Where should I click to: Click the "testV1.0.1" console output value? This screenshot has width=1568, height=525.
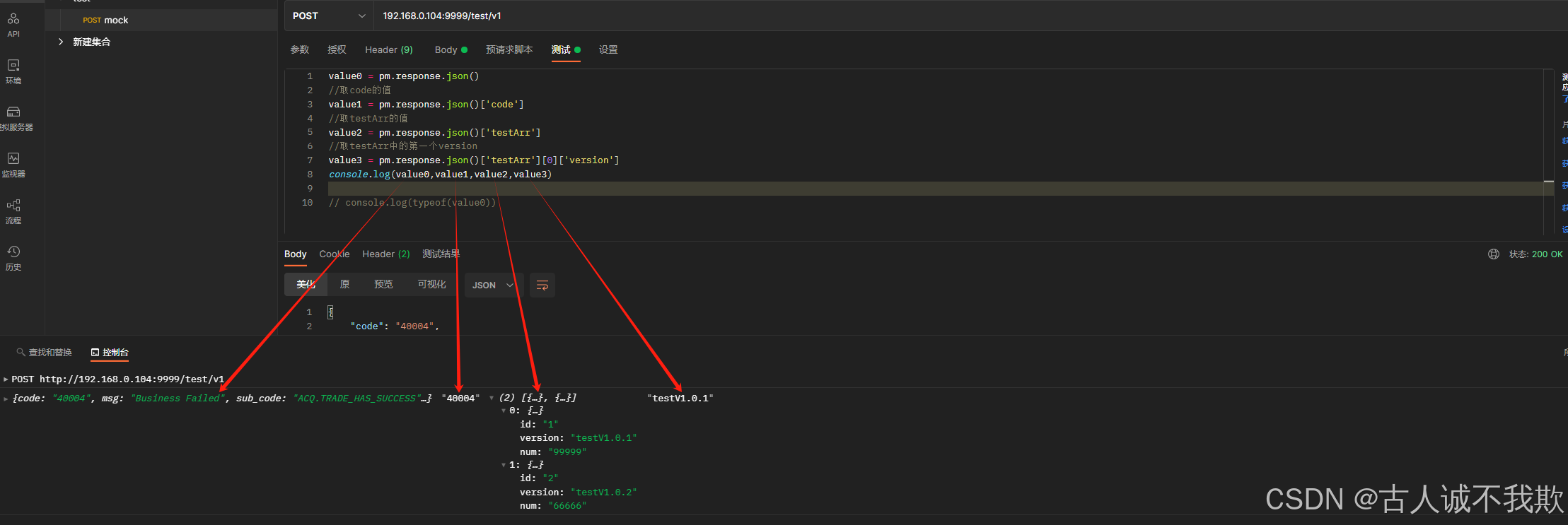[x=680, y=399]
